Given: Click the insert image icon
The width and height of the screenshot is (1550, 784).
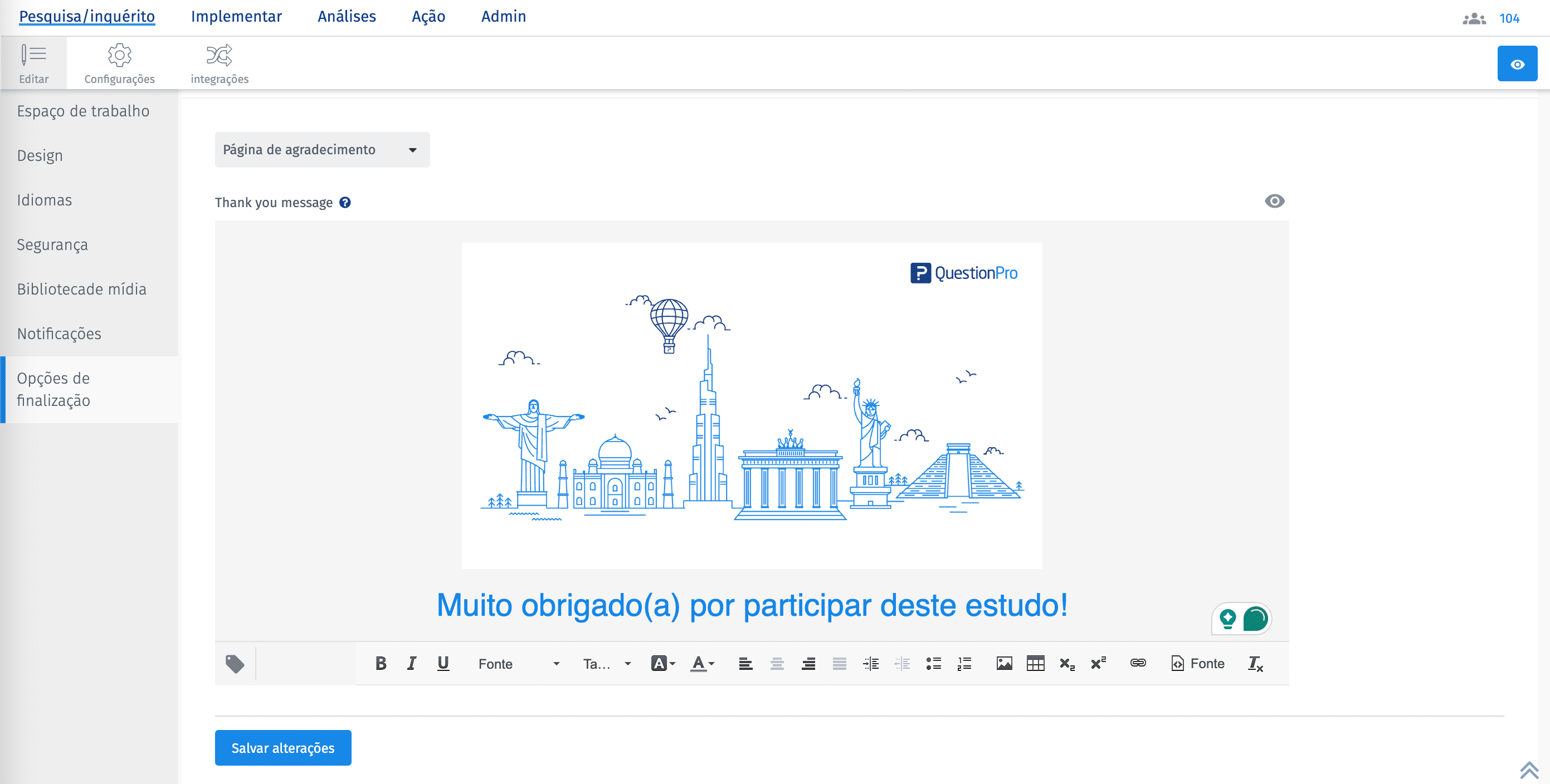Looking at the screenshot, I should [1003, 663].
